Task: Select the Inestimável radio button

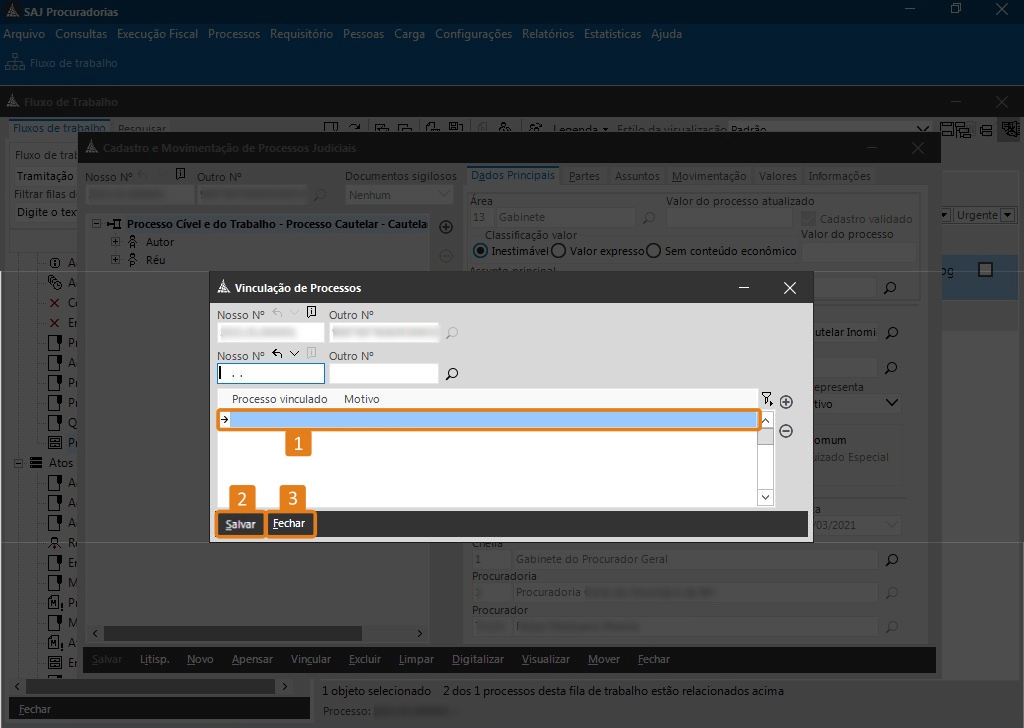Action: (481, 251)
